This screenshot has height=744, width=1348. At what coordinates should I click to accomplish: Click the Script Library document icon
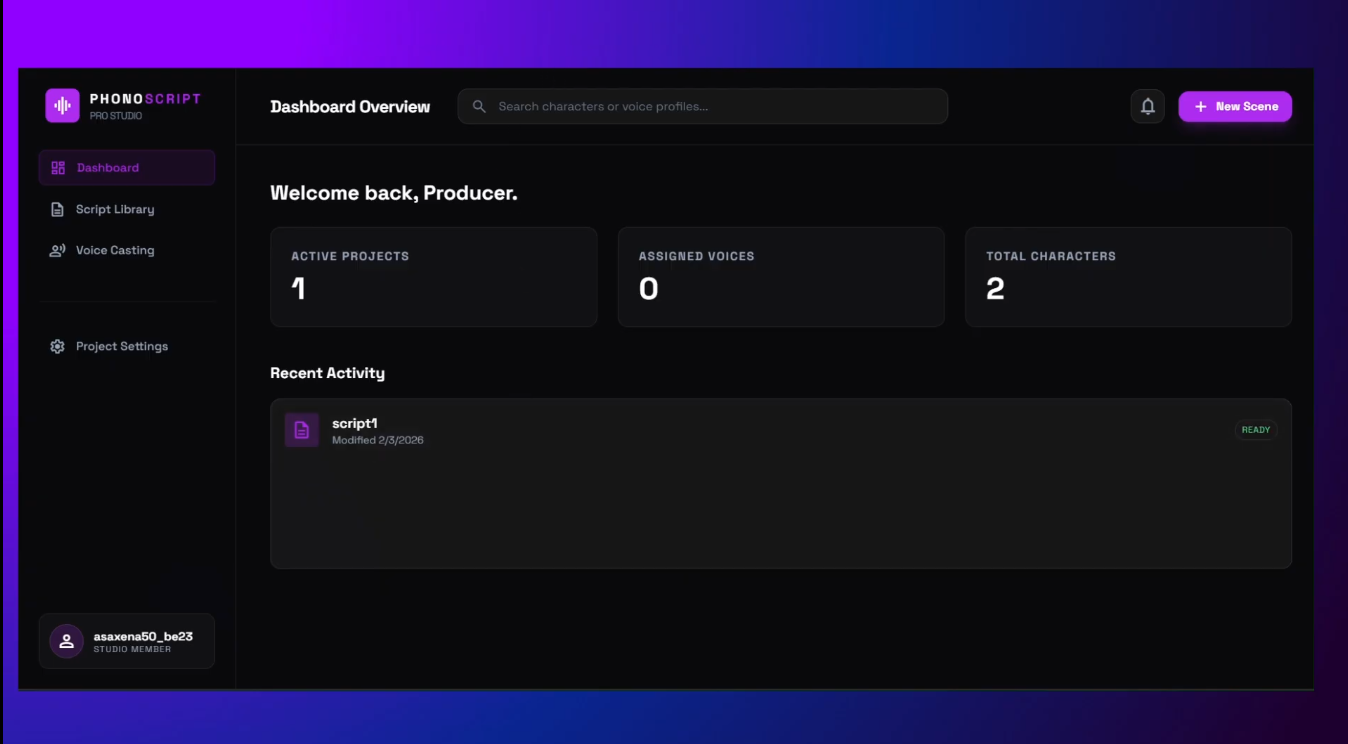coord(58,209)
